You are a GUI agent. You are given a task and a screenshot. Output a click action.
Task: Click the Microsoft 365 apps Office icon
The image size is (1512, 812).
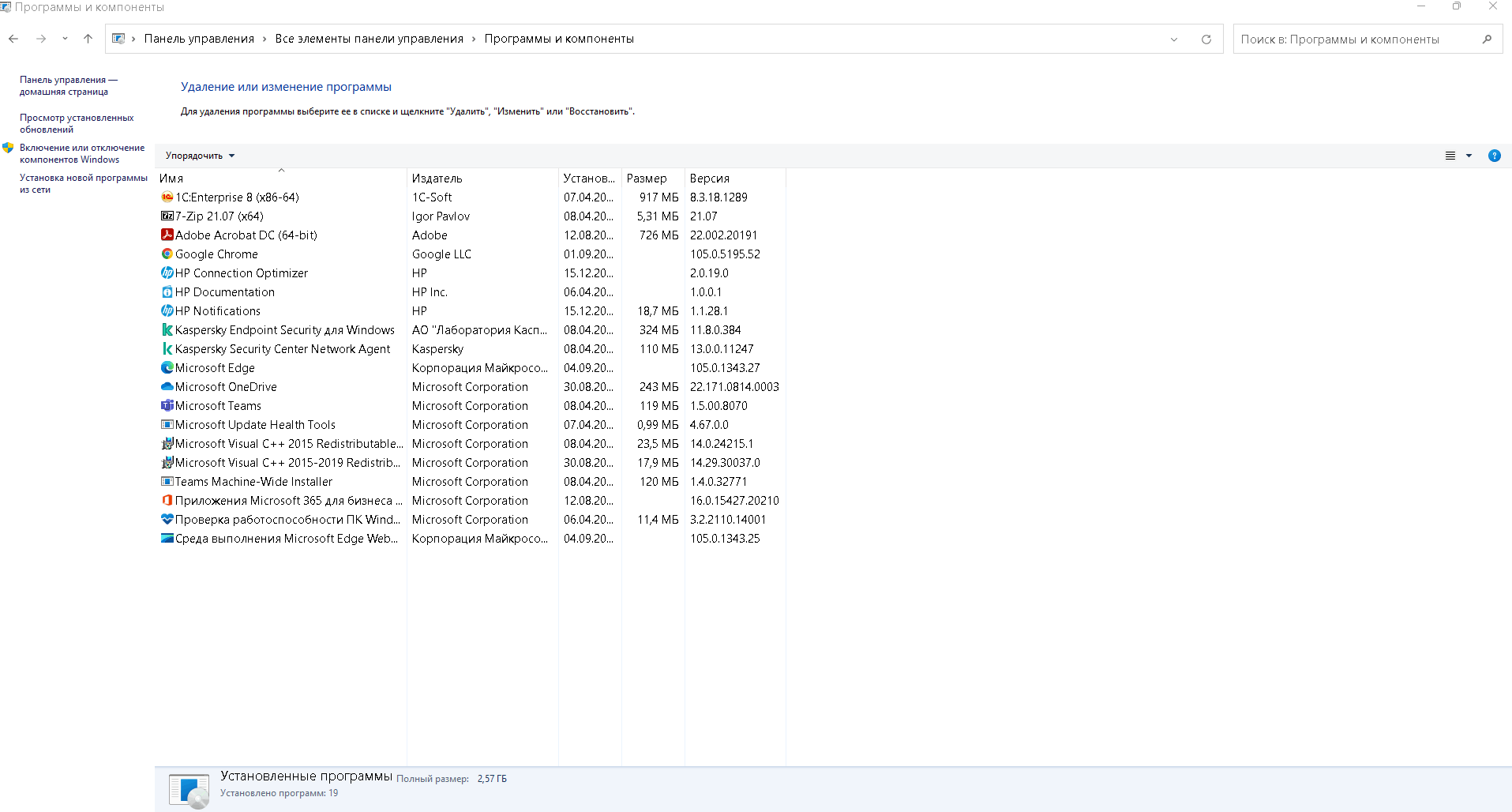pyautogui.click(x=167, y=501)
